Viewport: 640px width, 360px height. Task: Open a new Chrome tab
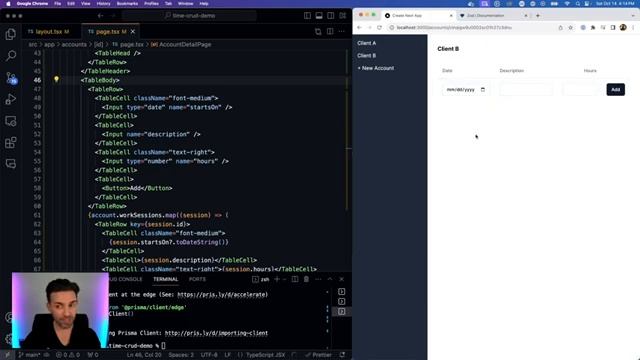[538, 16]
